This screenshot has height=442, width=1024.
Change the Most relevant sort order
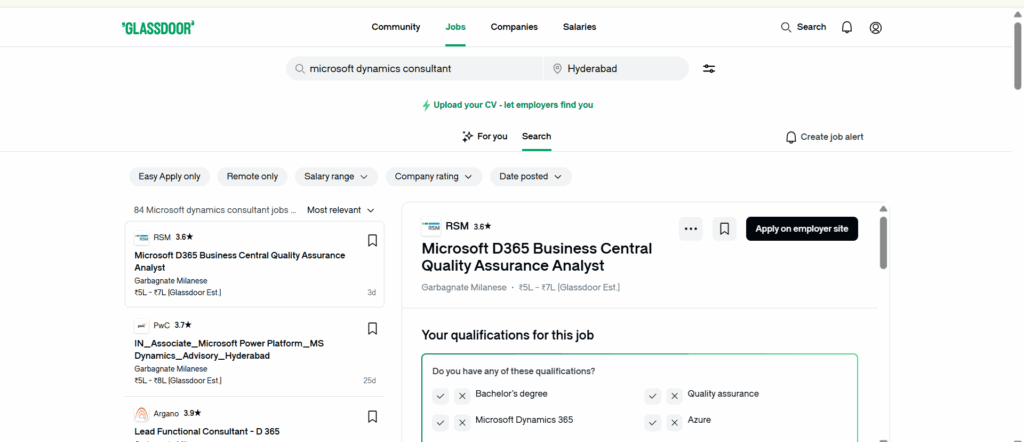pos(340,211)
